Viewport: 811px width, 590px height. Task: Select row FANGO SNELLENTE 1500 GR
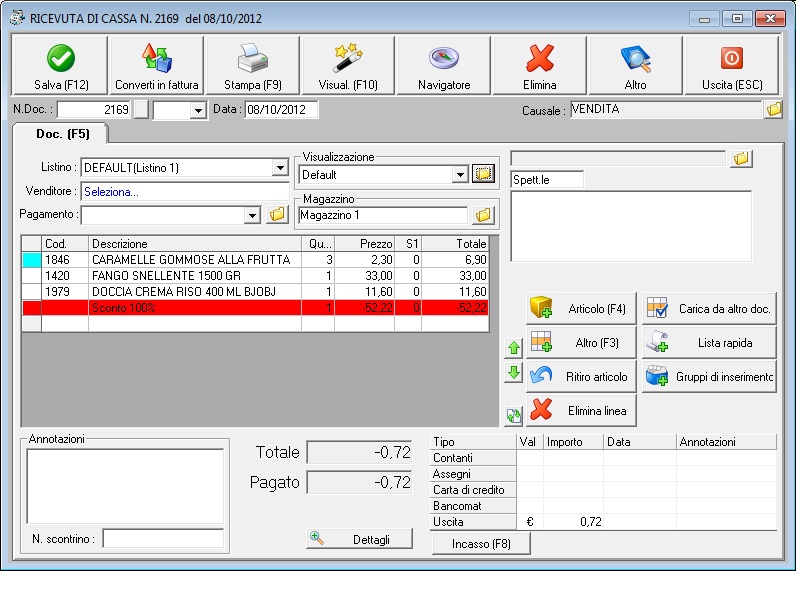256,276
